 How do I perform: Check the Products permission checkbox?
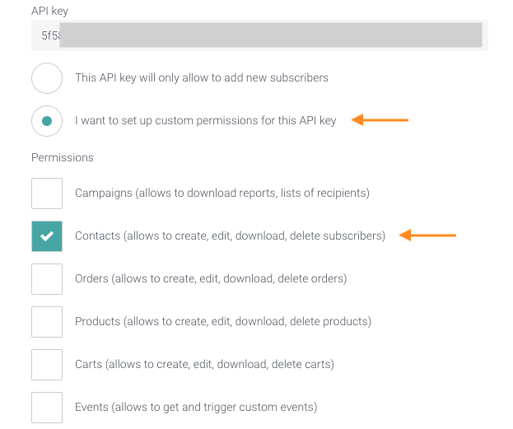tap(47, 322)
